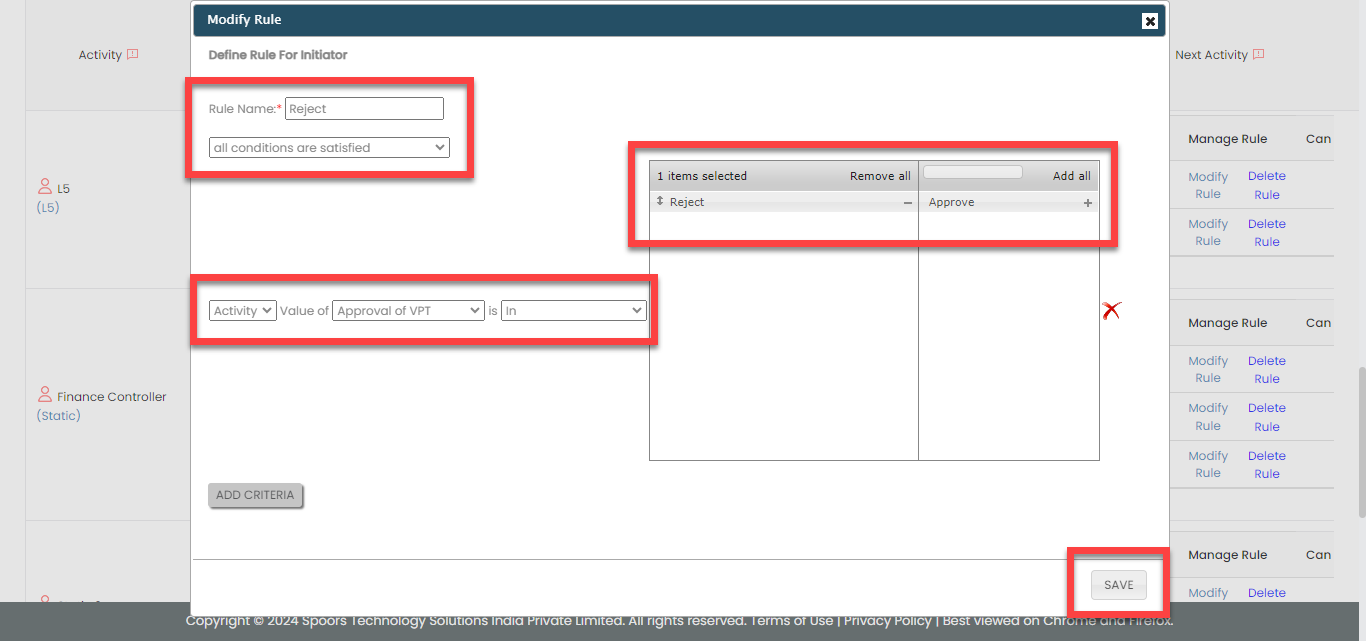
Task: Open the 'Approval of VPT' dropdown
Action: coord(408,311)
